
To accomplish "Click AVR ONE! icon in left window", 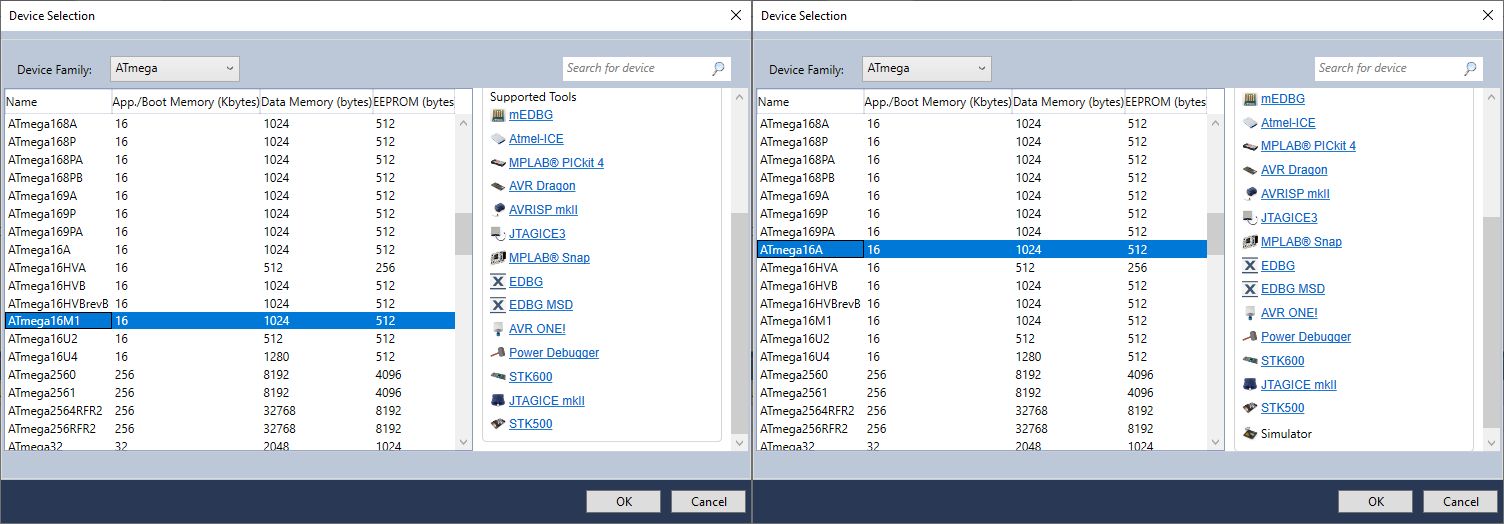I will pos(498,329).
